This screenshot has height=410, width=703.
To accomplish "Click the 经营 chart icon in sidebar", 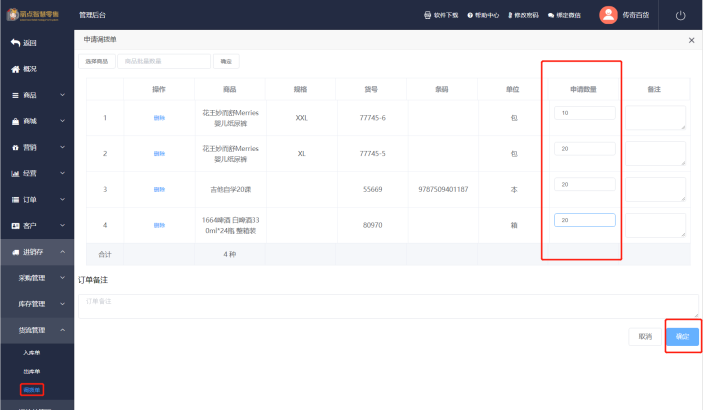I will (x=15, y=174).
